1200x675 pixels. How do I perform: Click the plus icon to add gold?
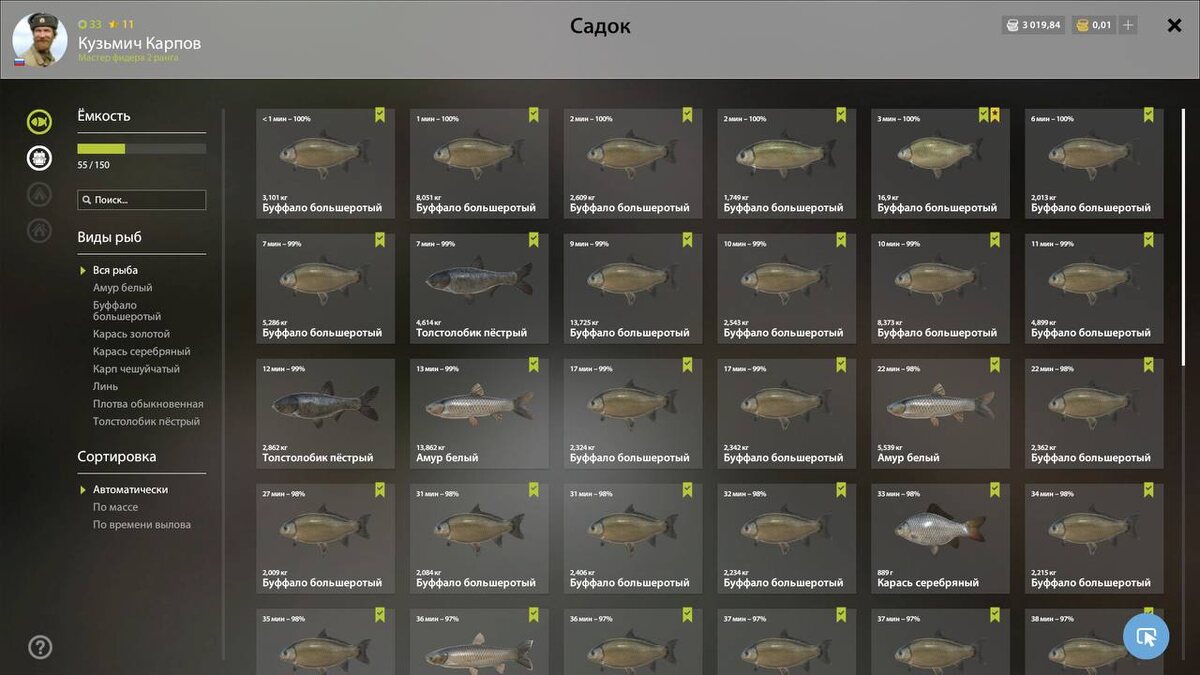[x=1128, y=25]
